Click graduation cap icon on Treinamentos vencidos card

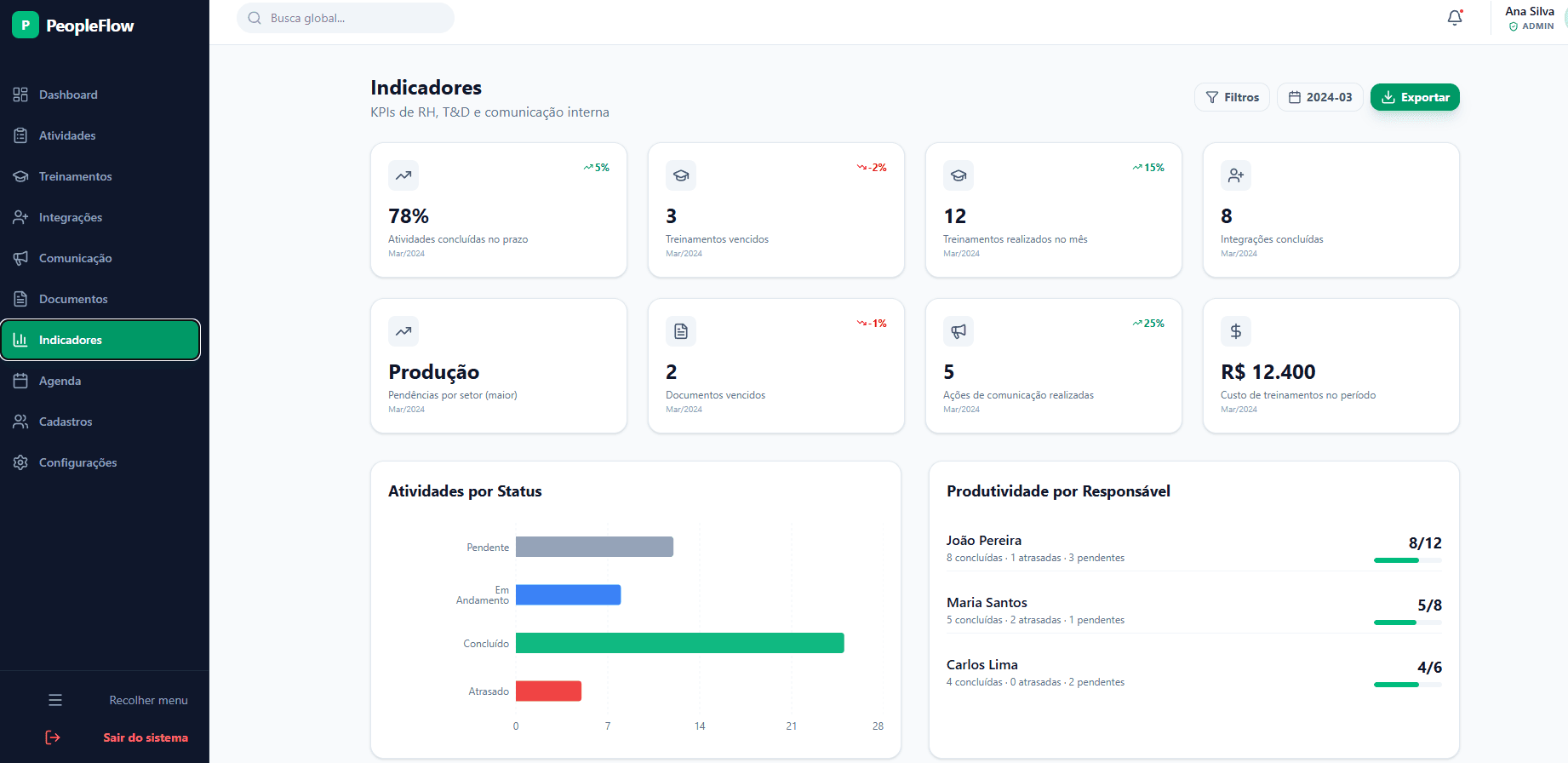coord(681,175)
